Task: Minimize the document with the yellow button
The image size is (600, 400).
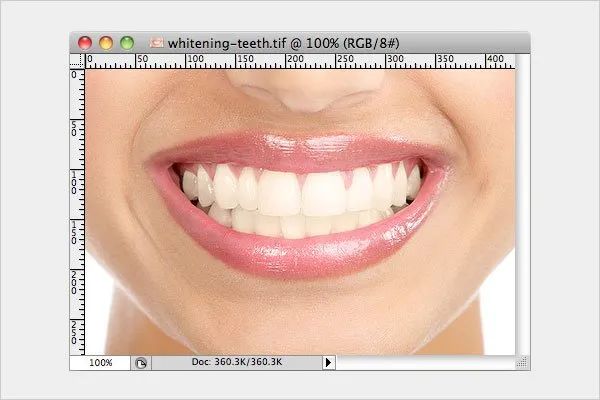Action: tap(105, 43)
